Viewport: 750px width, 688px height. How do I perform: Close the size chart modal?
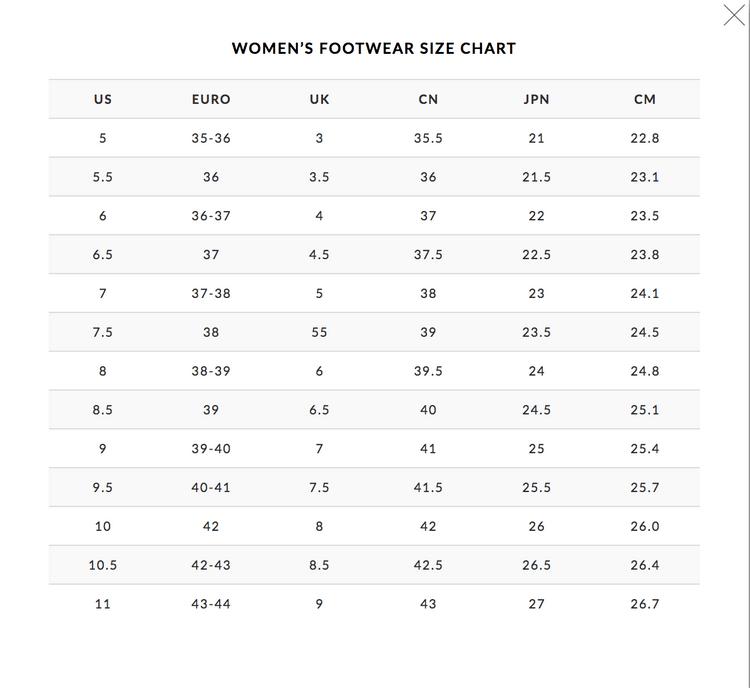pos(734,15)
